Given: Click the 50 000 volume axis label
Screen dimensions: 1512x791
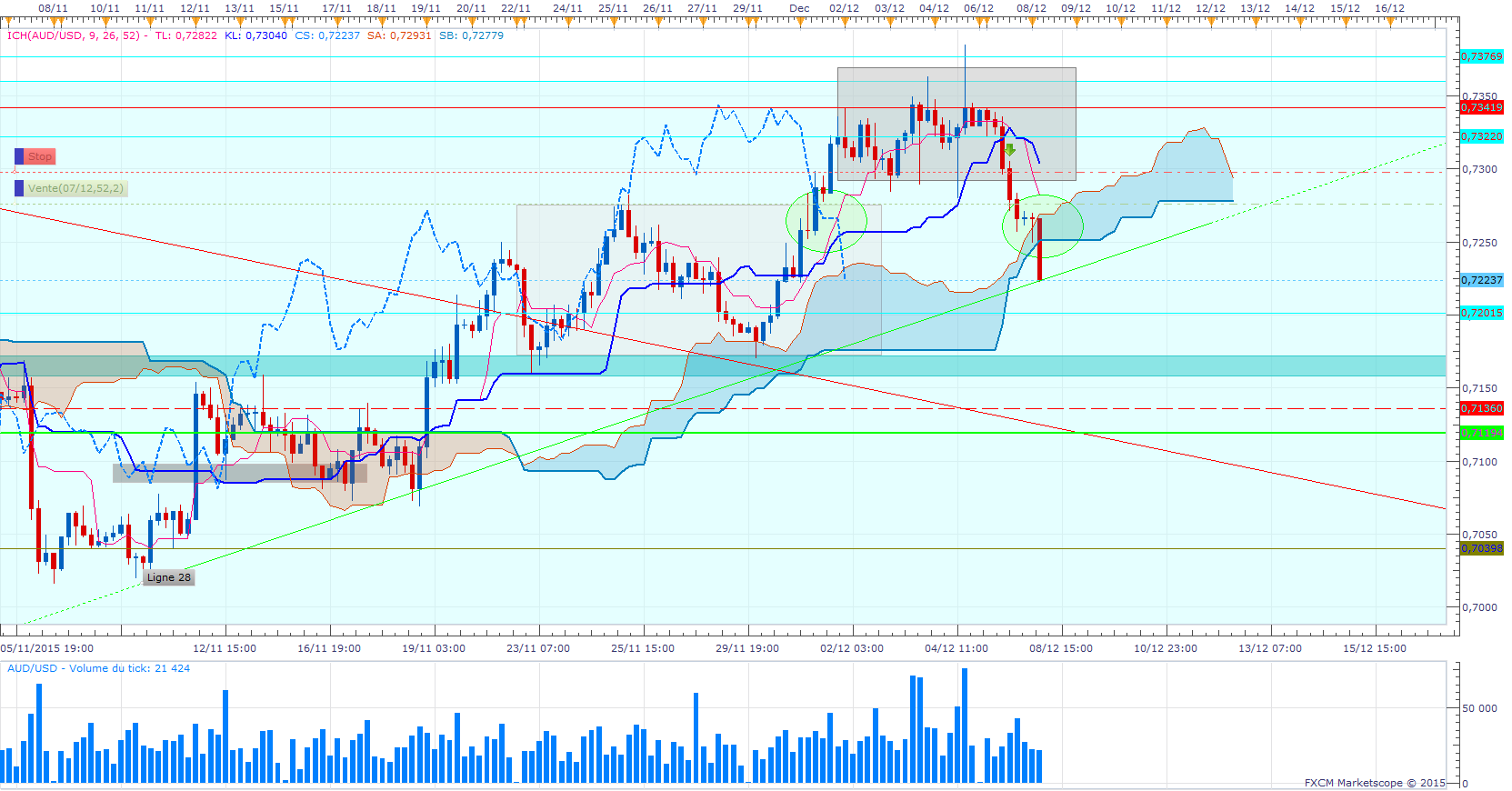Looking at the screenshot, I should click(x=1479, y=708).
